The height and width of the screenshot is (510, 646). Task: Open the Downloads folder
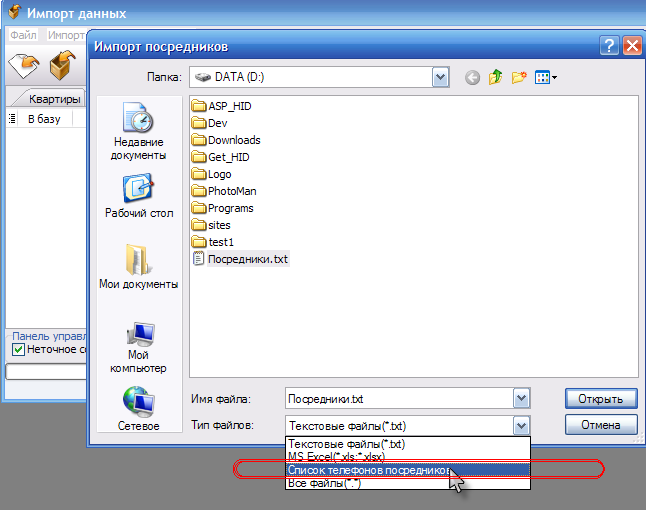click(233, 140)
